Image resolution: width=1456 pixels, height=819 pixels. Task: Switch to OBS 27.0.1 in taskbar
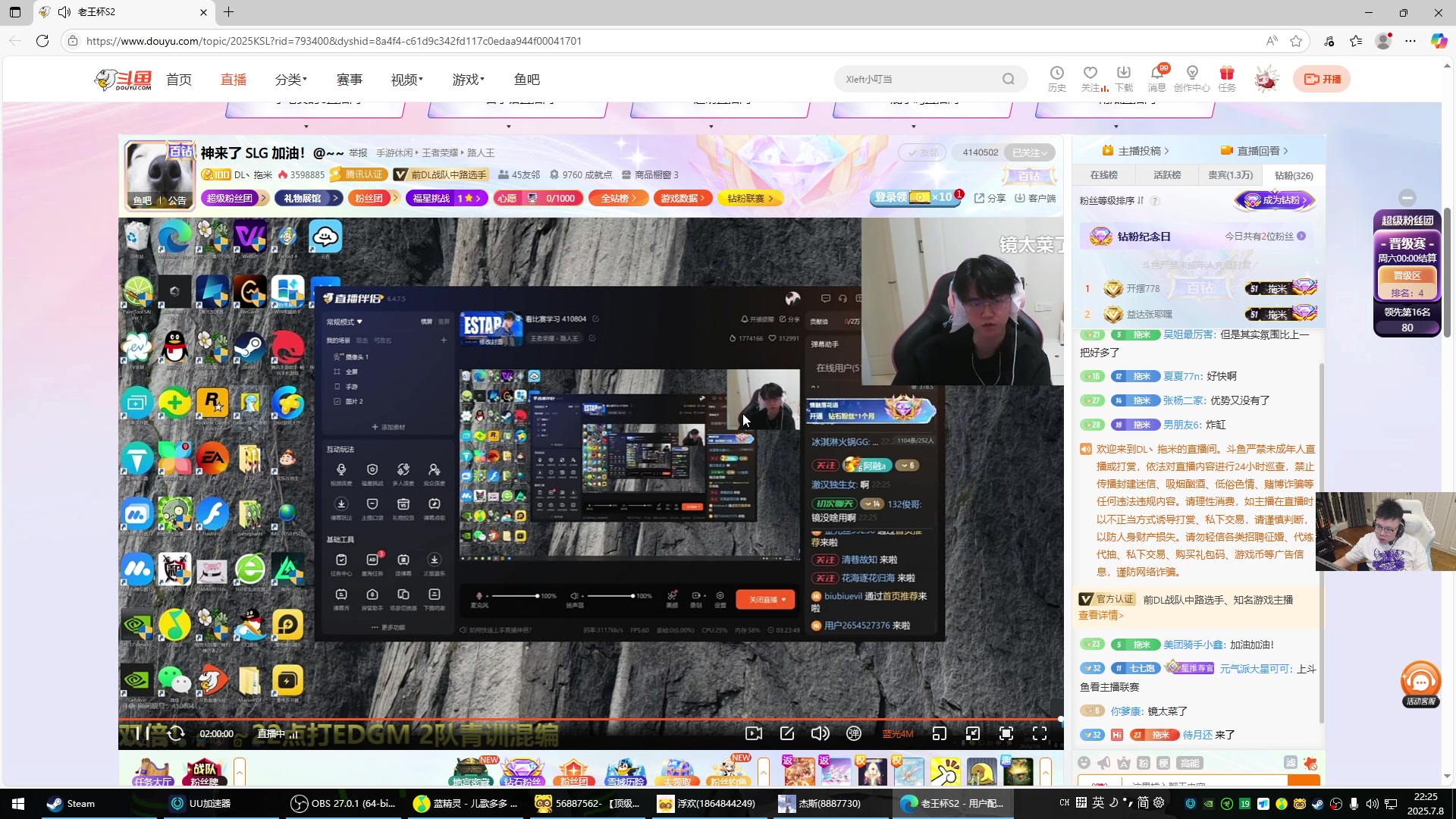pos(344,803)
